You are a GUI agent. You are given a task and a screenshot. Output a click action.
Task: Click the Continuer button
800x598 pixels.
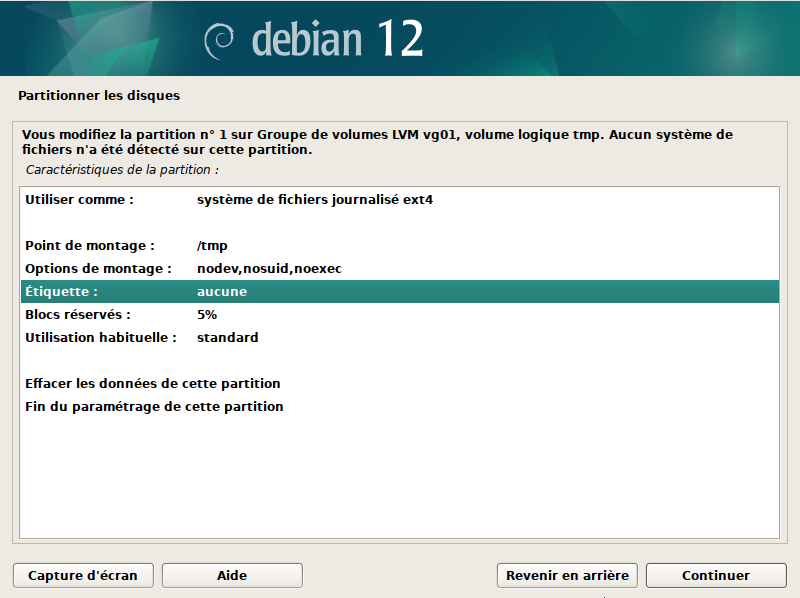click(716, 576)
